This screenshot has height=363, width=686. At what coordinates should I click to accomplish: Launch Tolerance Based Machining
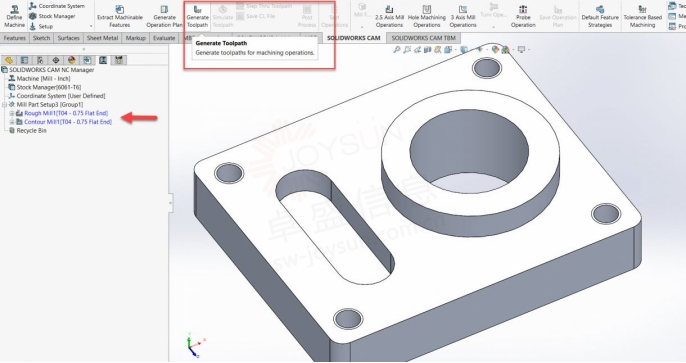pos(642,16)
